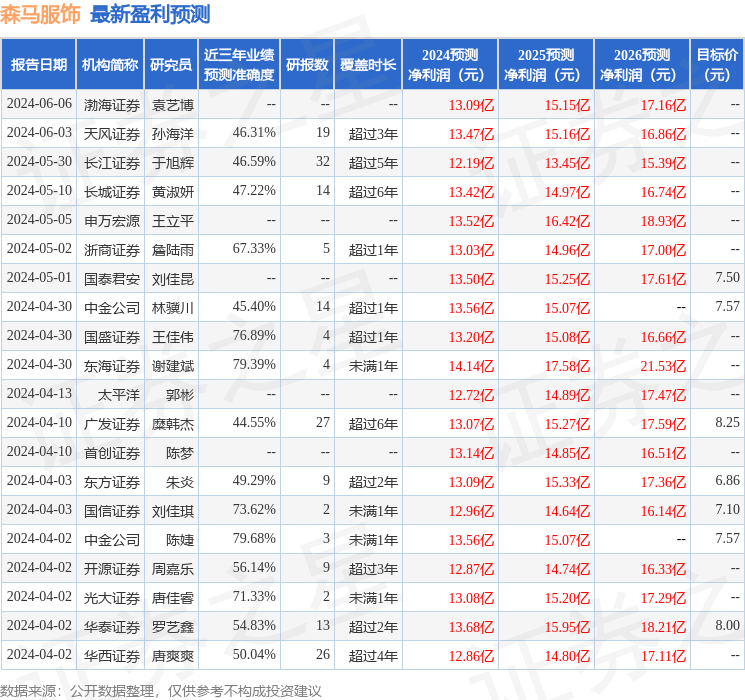Select the 国盛证券 institution cell
The height and width of the screenshot is (700, 745).
click(x=112, y=337)
